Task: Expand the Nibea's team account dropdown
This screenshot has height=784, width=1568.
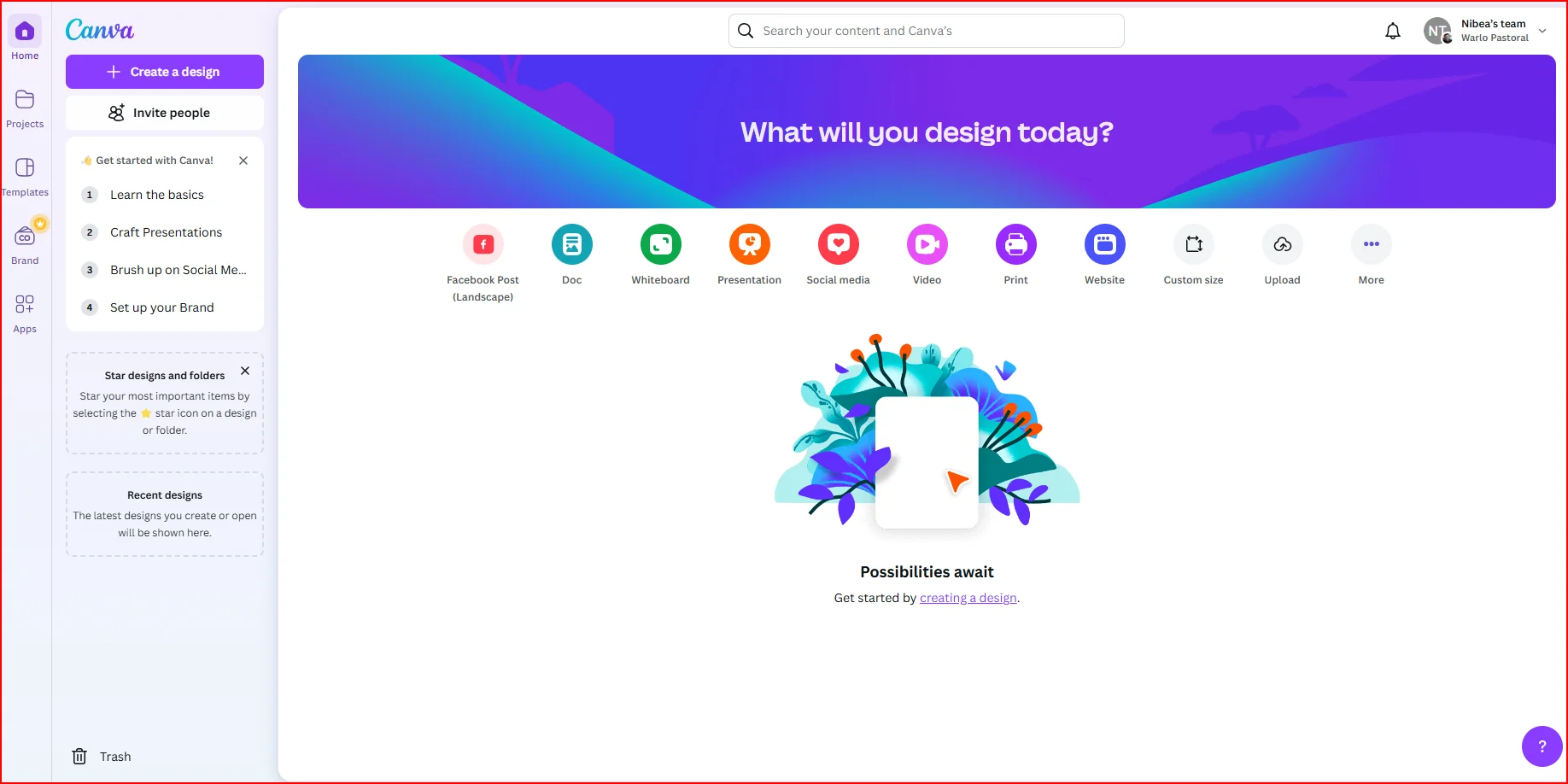Action: (x=1542, y=31)
